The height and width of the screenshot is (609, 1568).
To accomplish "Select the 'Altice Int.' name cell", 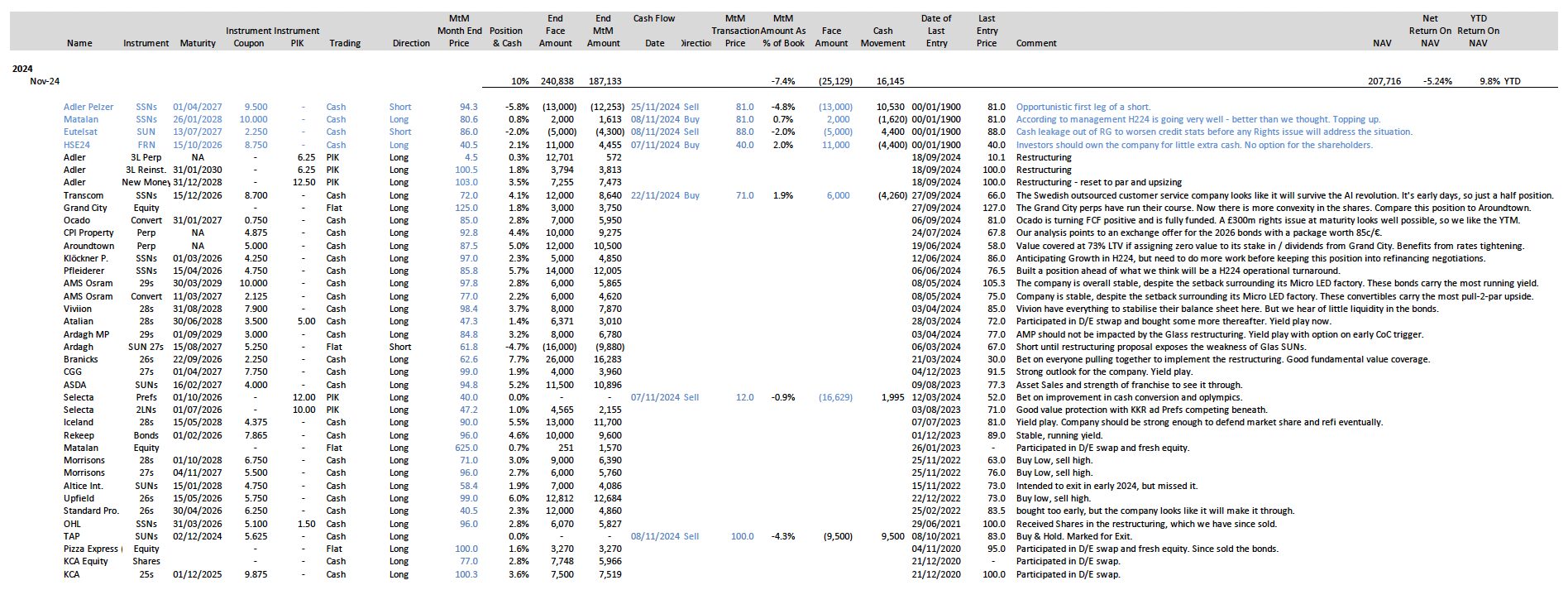I will pos(84,486).
